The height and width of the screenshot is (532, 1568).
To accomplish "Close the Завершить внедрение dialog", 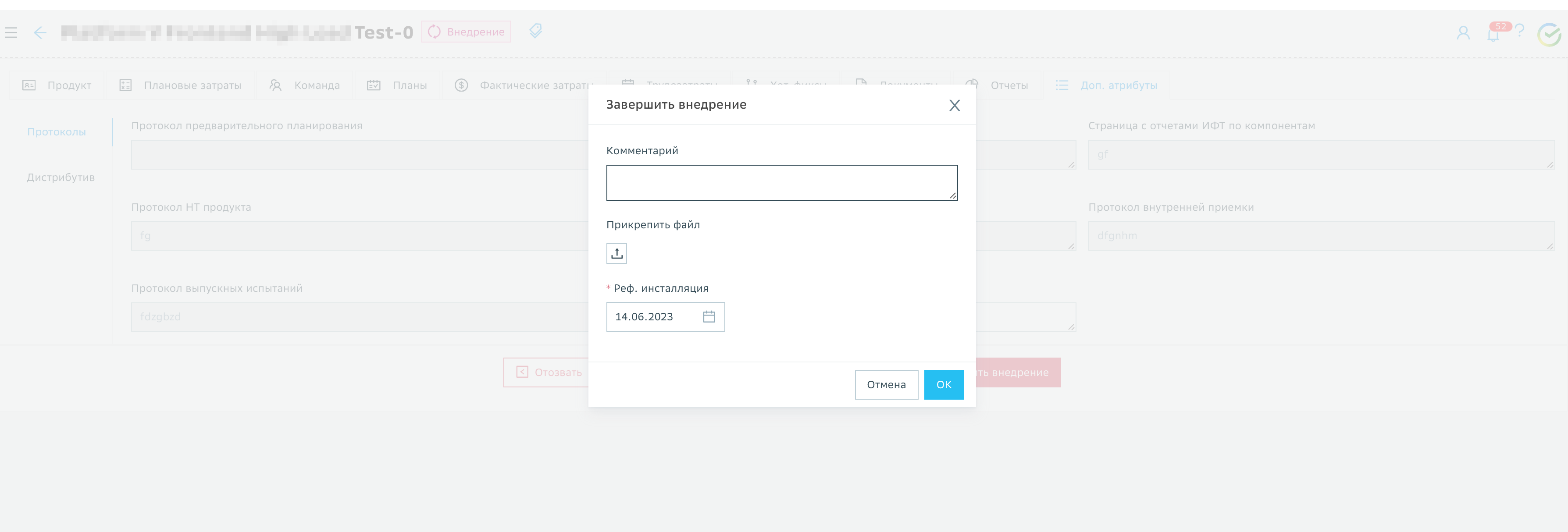I will click(954, 105).
